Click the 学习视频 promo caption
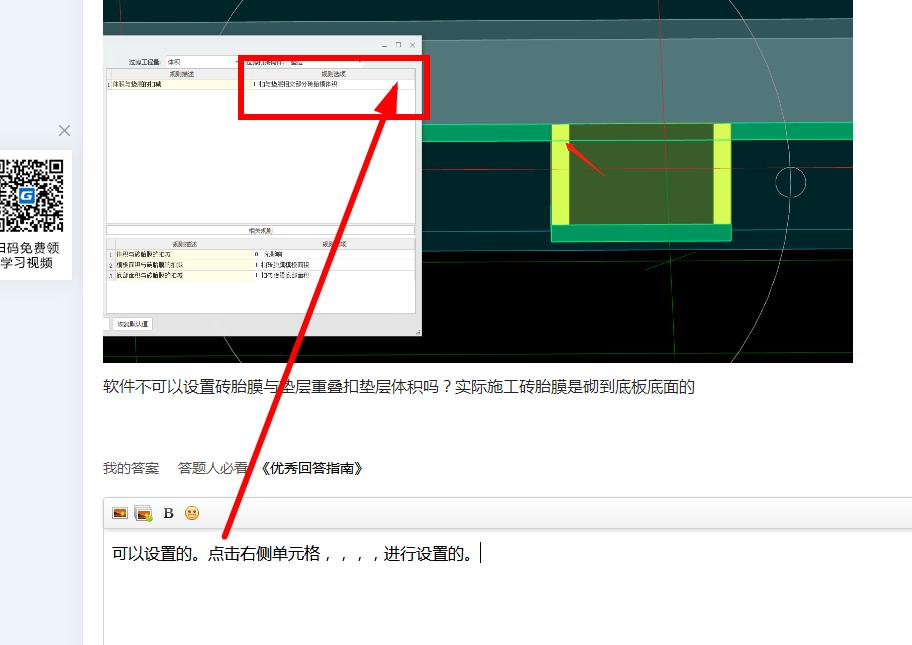The width and height of the screenshot is (912, 645). click(27, 263)
